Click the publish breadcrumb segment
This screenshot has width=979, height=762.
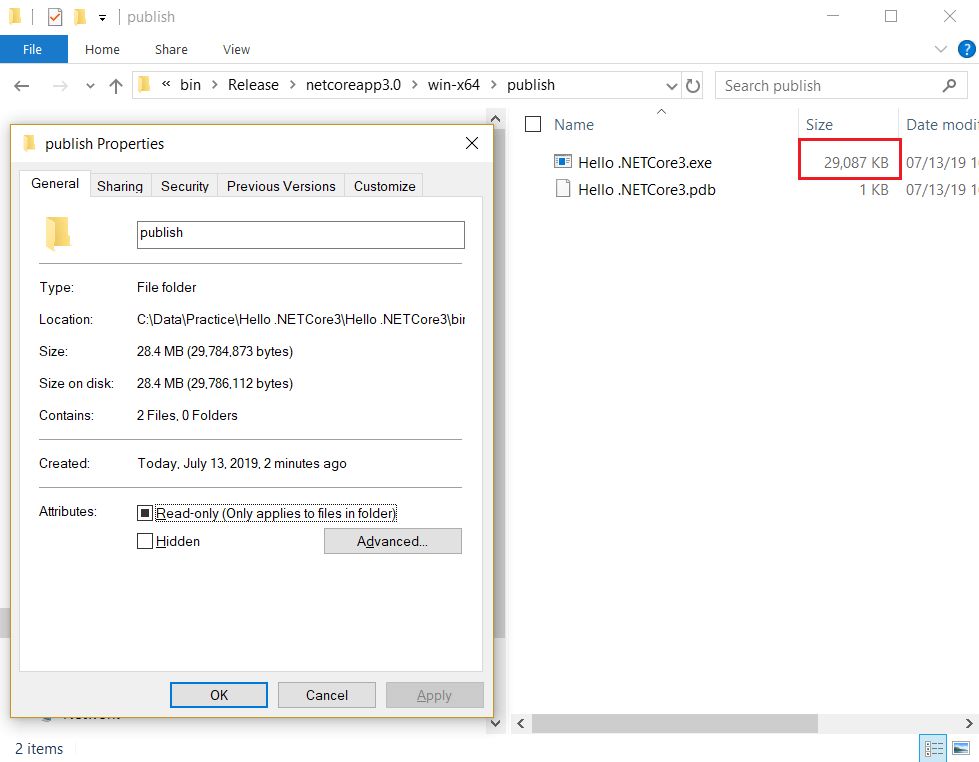(x=531, y=85)
